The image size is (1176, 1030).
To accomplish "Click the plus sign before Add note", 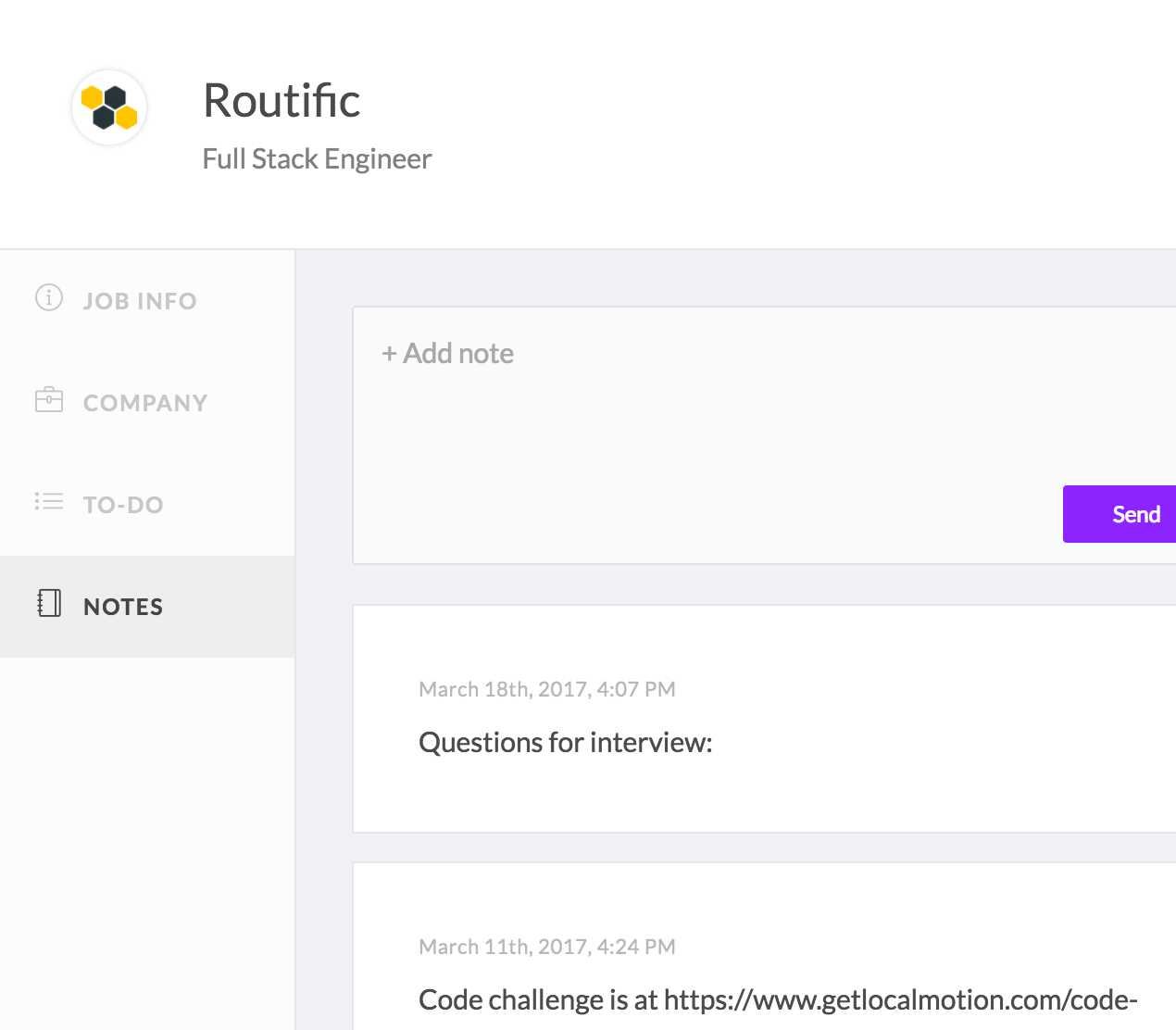I will [x=389, y=354].
